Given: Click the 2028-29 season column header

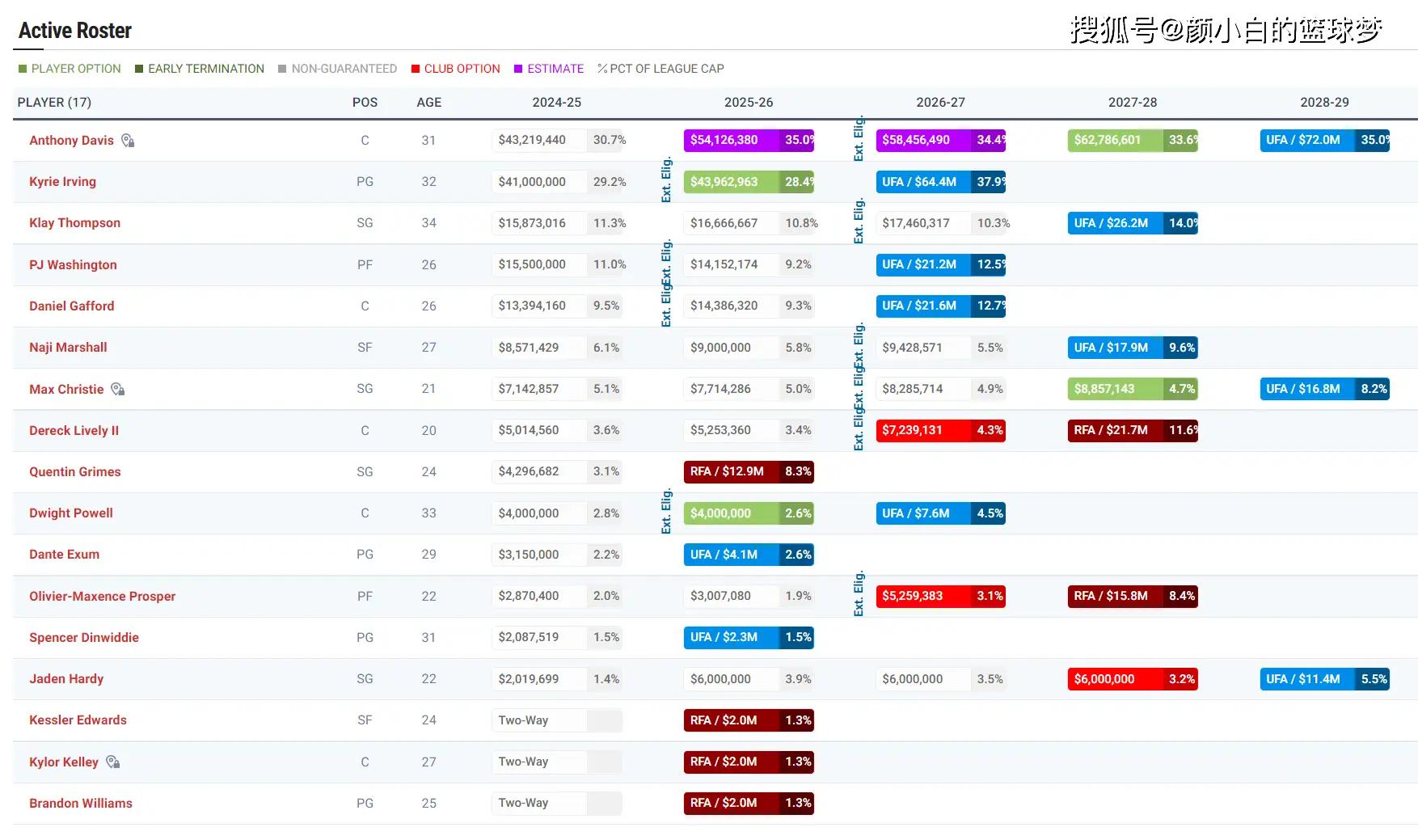Looking at the screenshot, I should 1323,103.
